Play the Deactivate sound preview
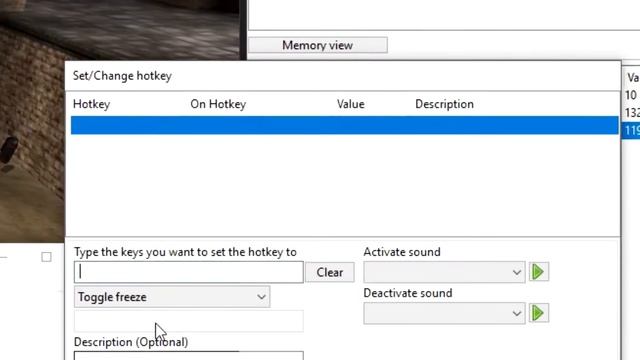 click(539, 313)
